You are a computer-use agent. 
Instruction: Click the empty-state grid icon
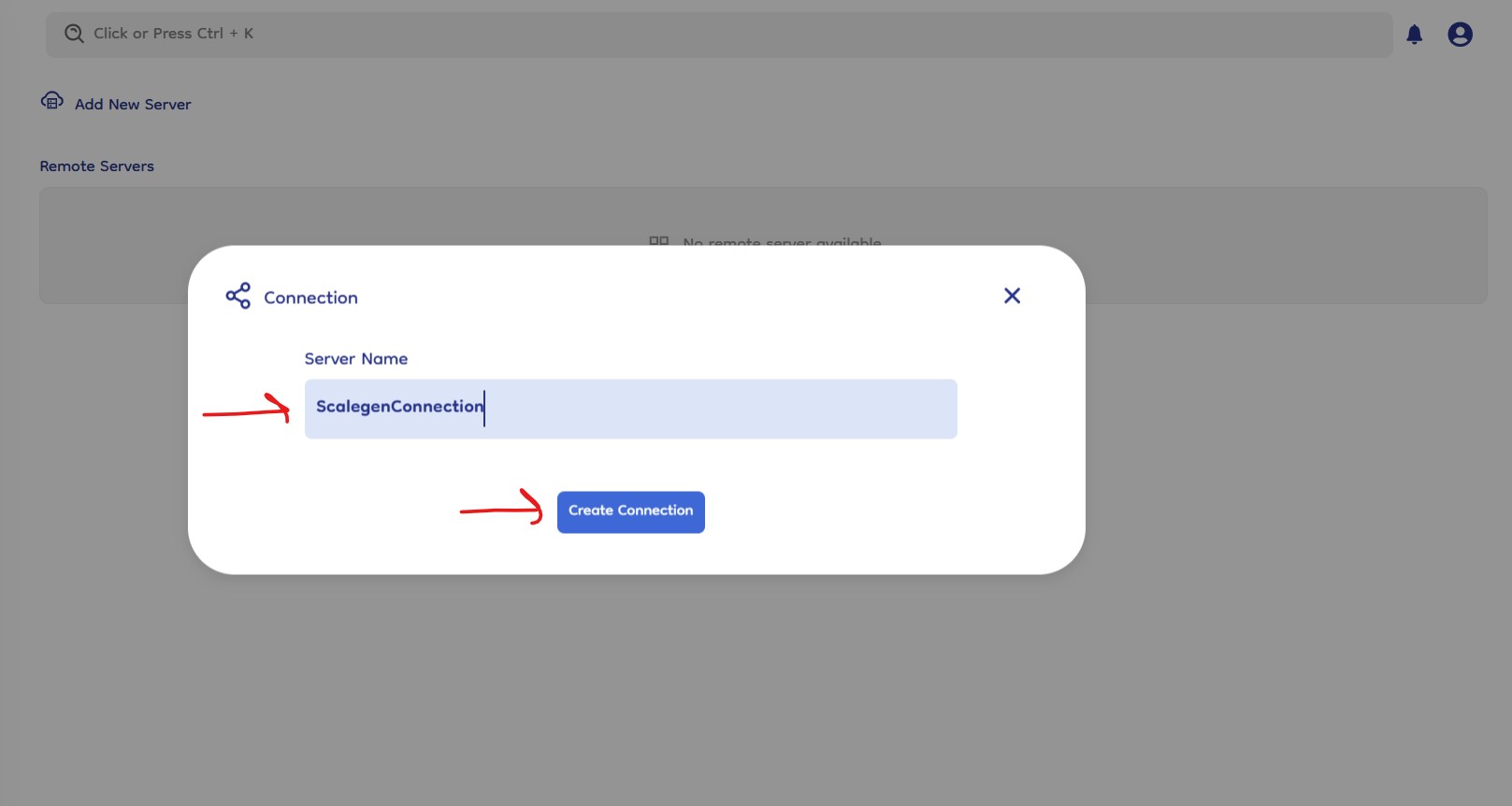(x=658, y=240)
